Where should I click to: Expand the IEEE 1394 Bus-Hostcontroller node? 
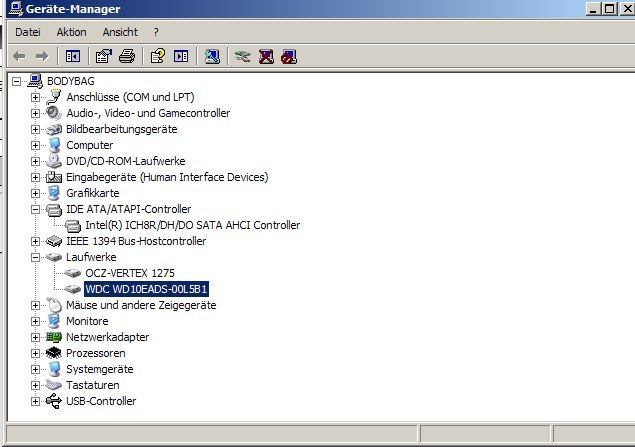click(x=35, y=241)
